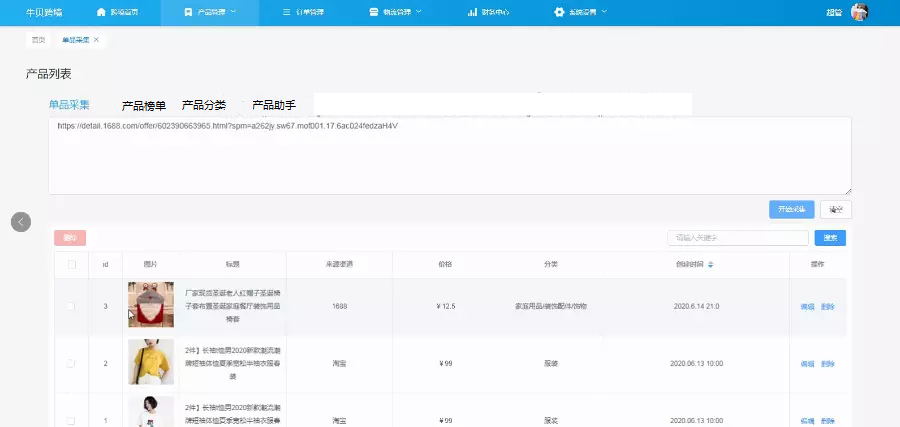Sort by creation time using sort arrows
Screen dimensions: 900x427
(x=711, y=264)
